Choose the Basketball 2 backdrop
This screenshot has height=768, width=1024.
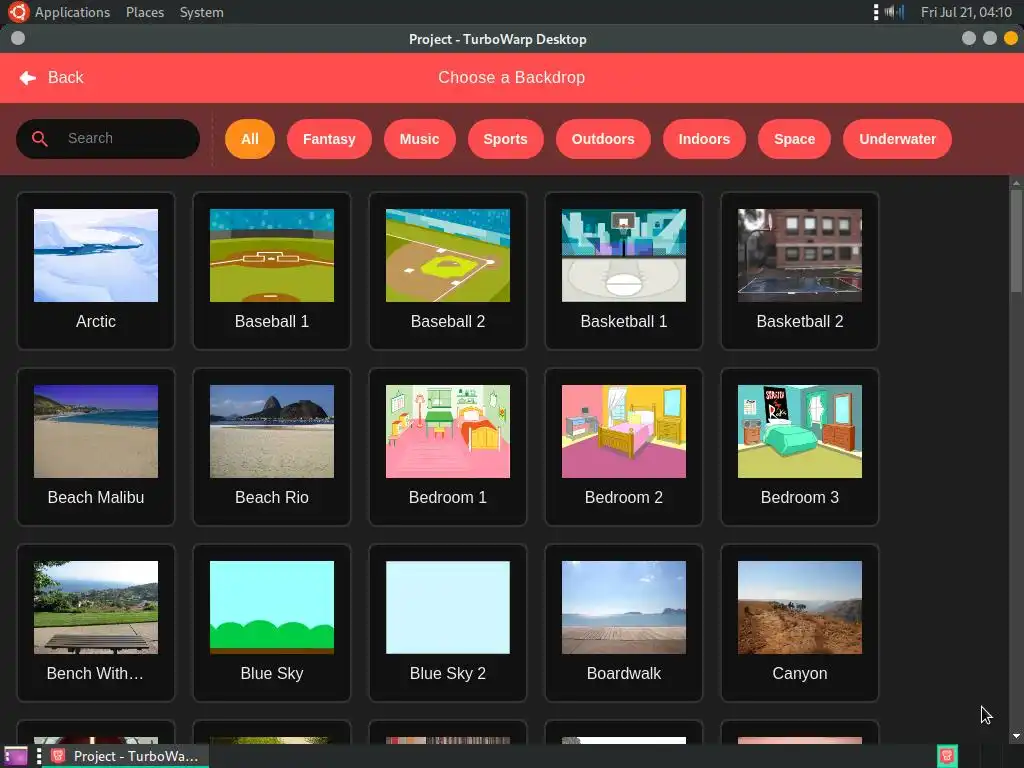(800, 270)
